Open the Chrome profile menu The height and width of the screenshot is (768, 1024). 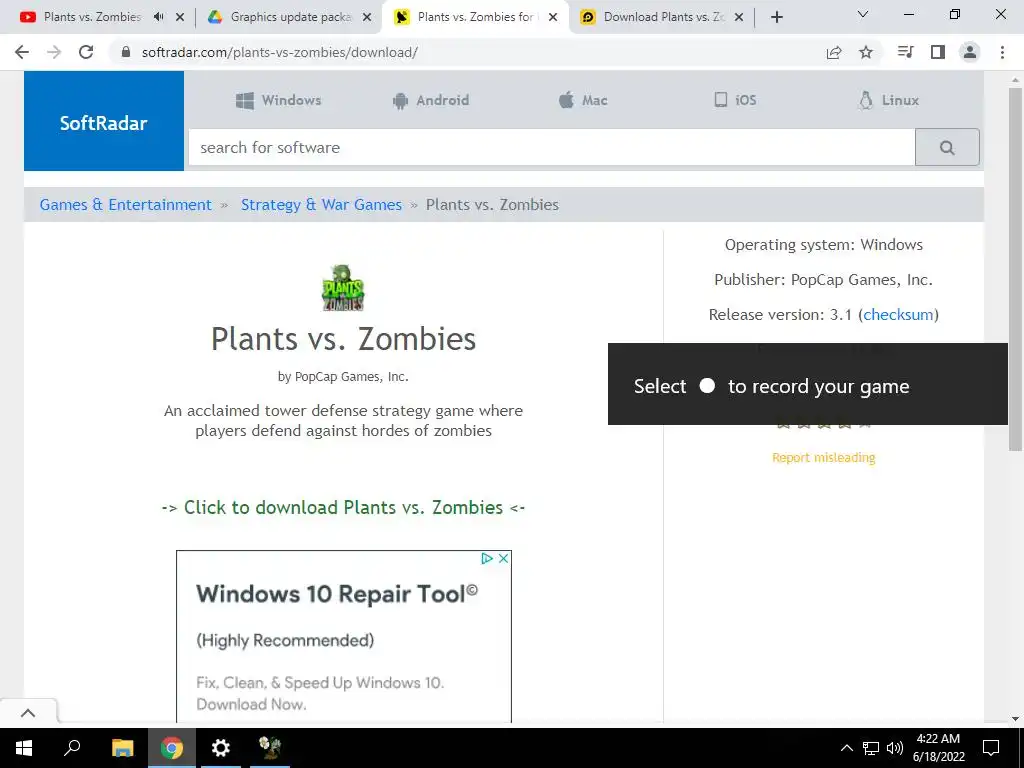[970, 52]
